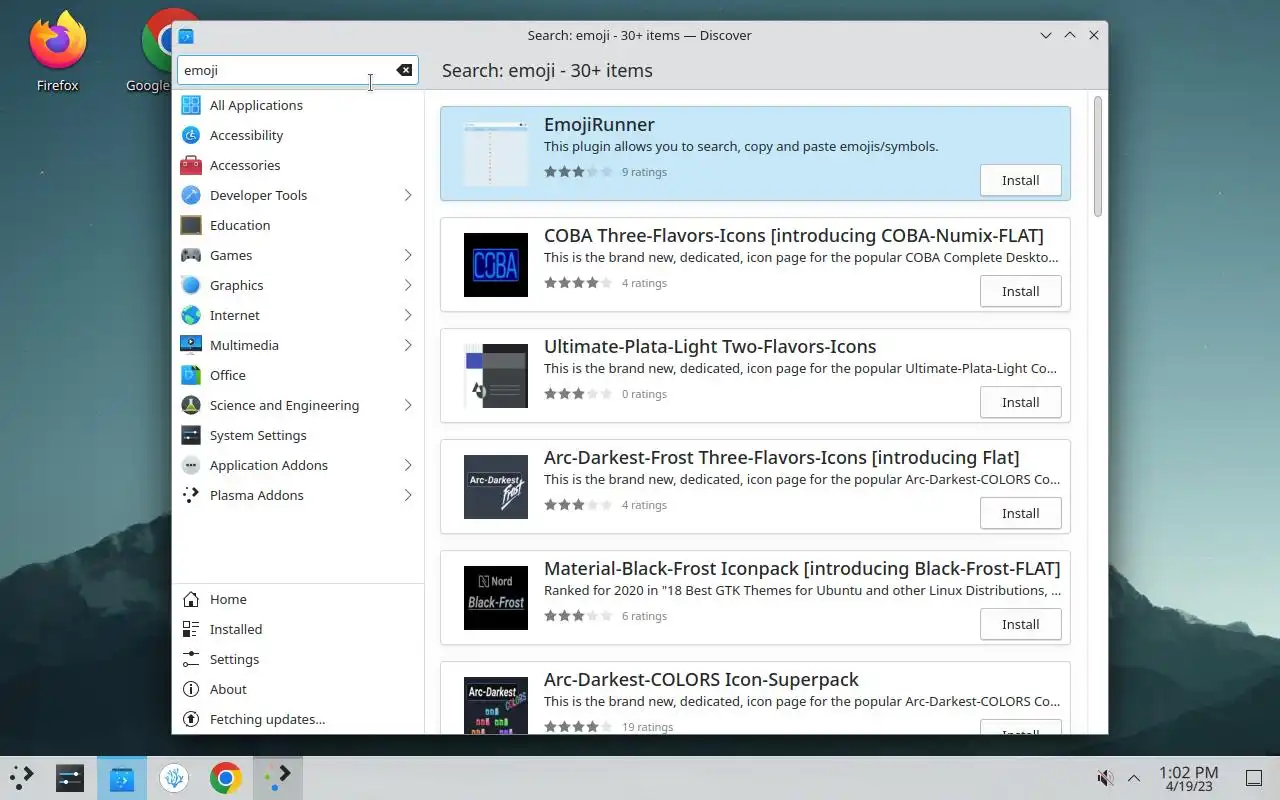Click the results list scrollbar
Screen dimensions: 1280x800
point(1098,156)
